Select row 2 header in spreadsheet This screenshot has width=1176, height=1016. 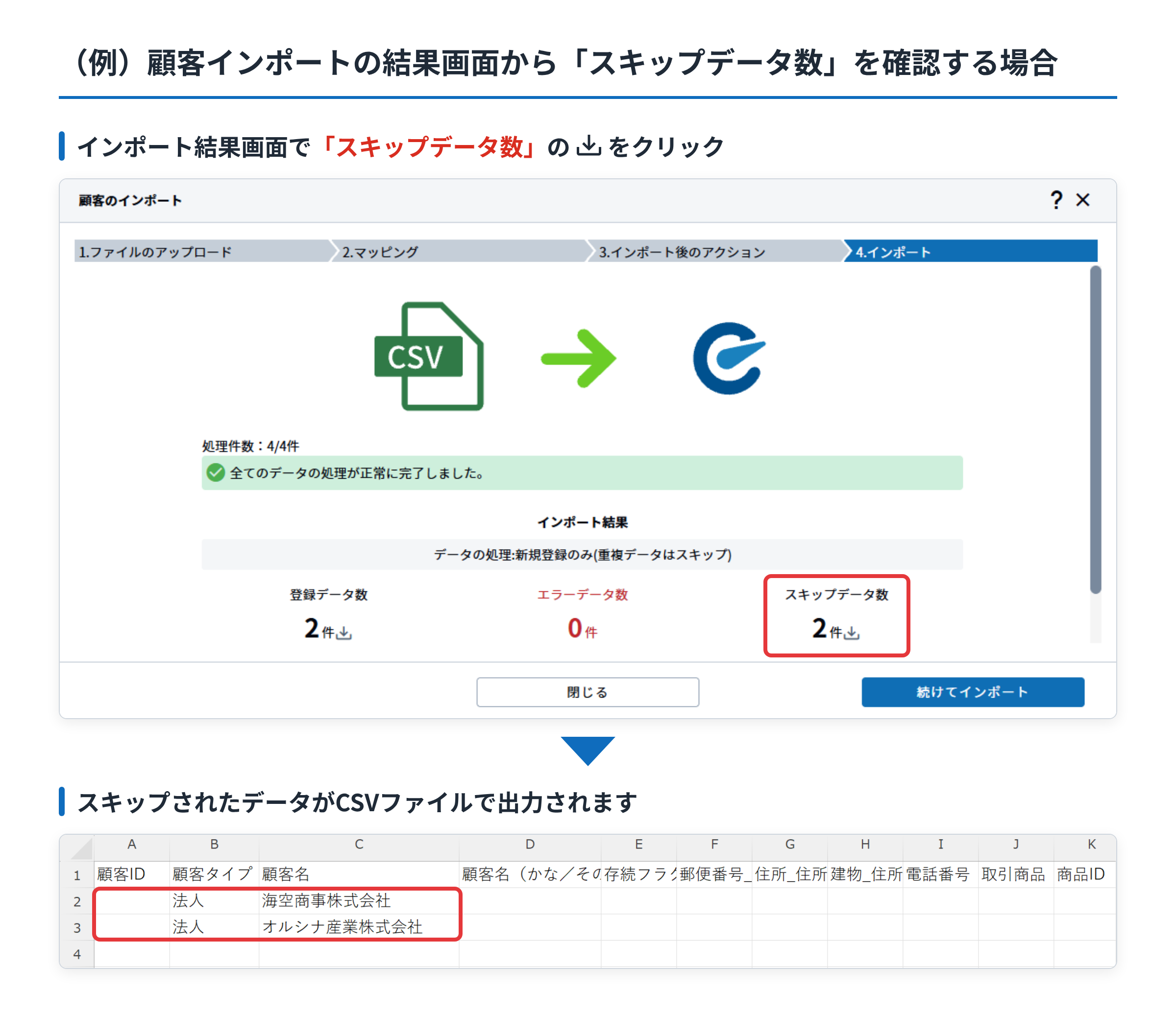[76, 901]
